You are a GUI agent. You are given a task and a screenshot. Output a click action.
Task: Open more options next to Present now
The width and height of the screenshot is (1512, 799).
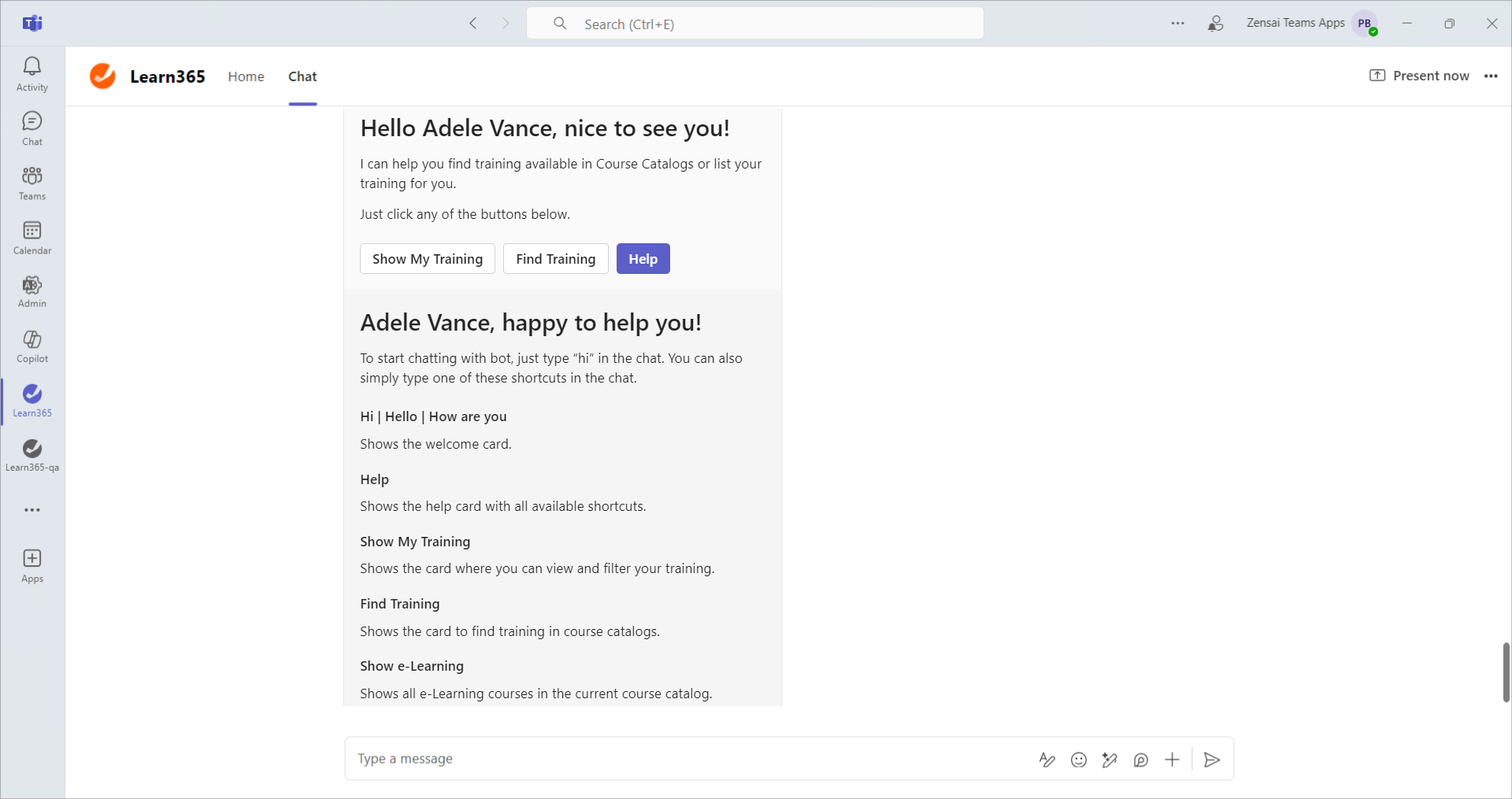1490,76
